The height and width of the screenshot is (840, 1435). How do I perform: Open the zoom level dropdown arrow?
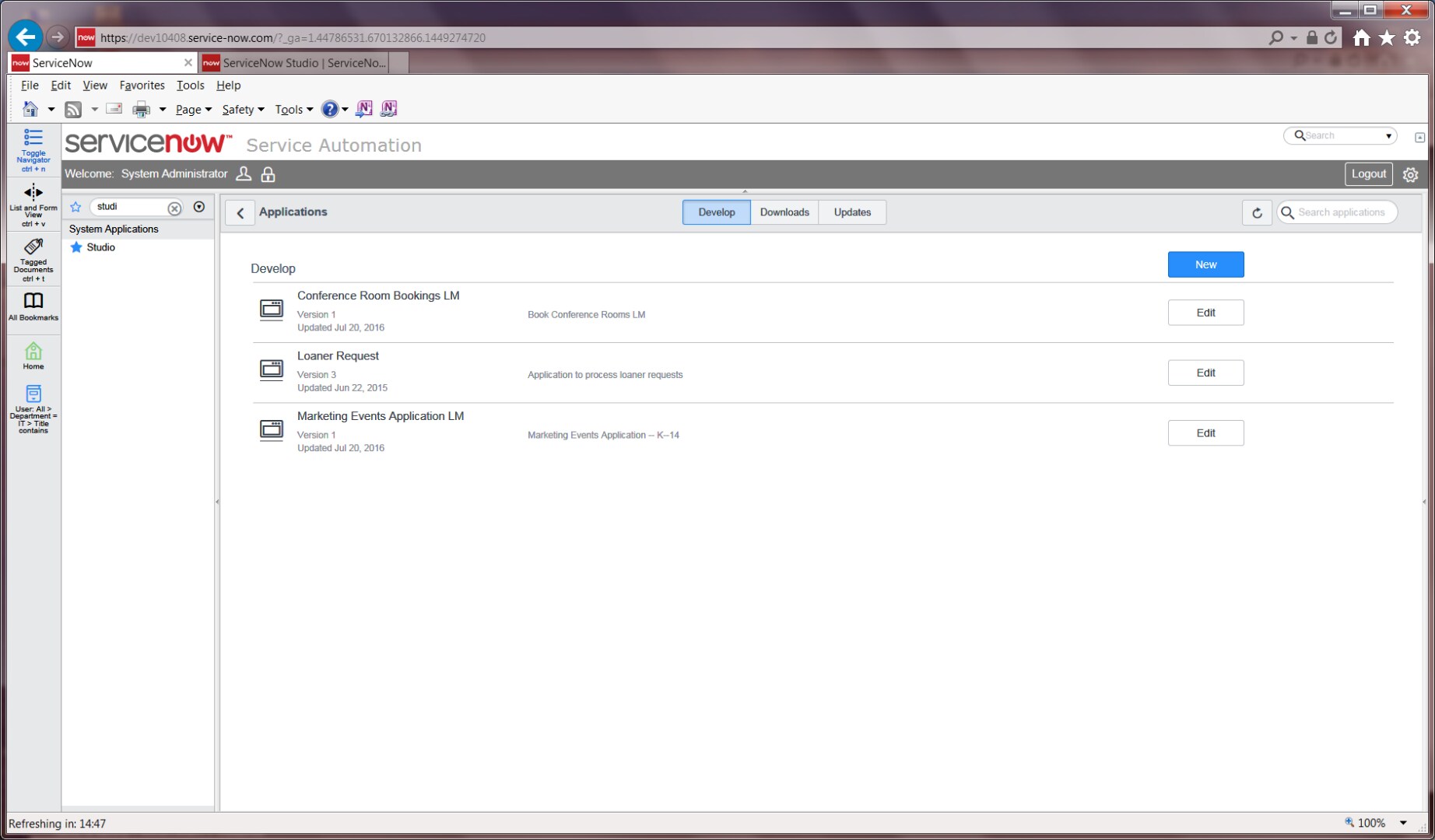pos(1403,823)
